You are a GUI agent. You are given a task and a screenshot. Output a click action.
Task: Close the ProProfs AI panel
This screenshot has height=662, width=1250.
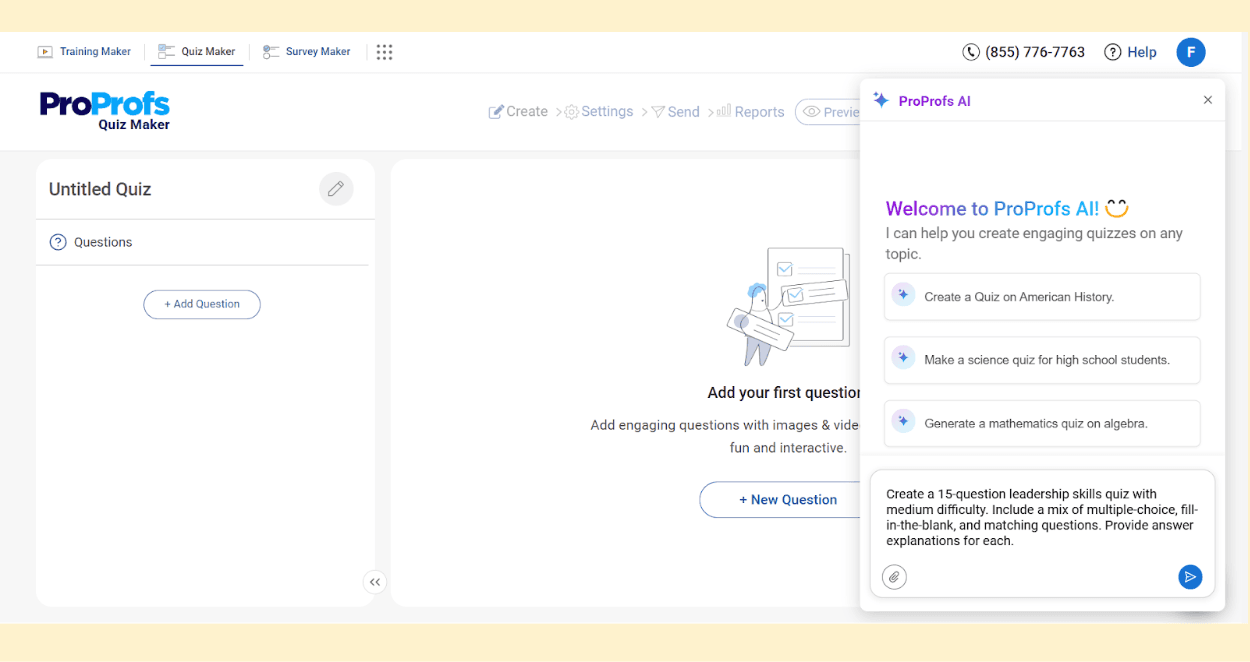(x=1207, y=100)
